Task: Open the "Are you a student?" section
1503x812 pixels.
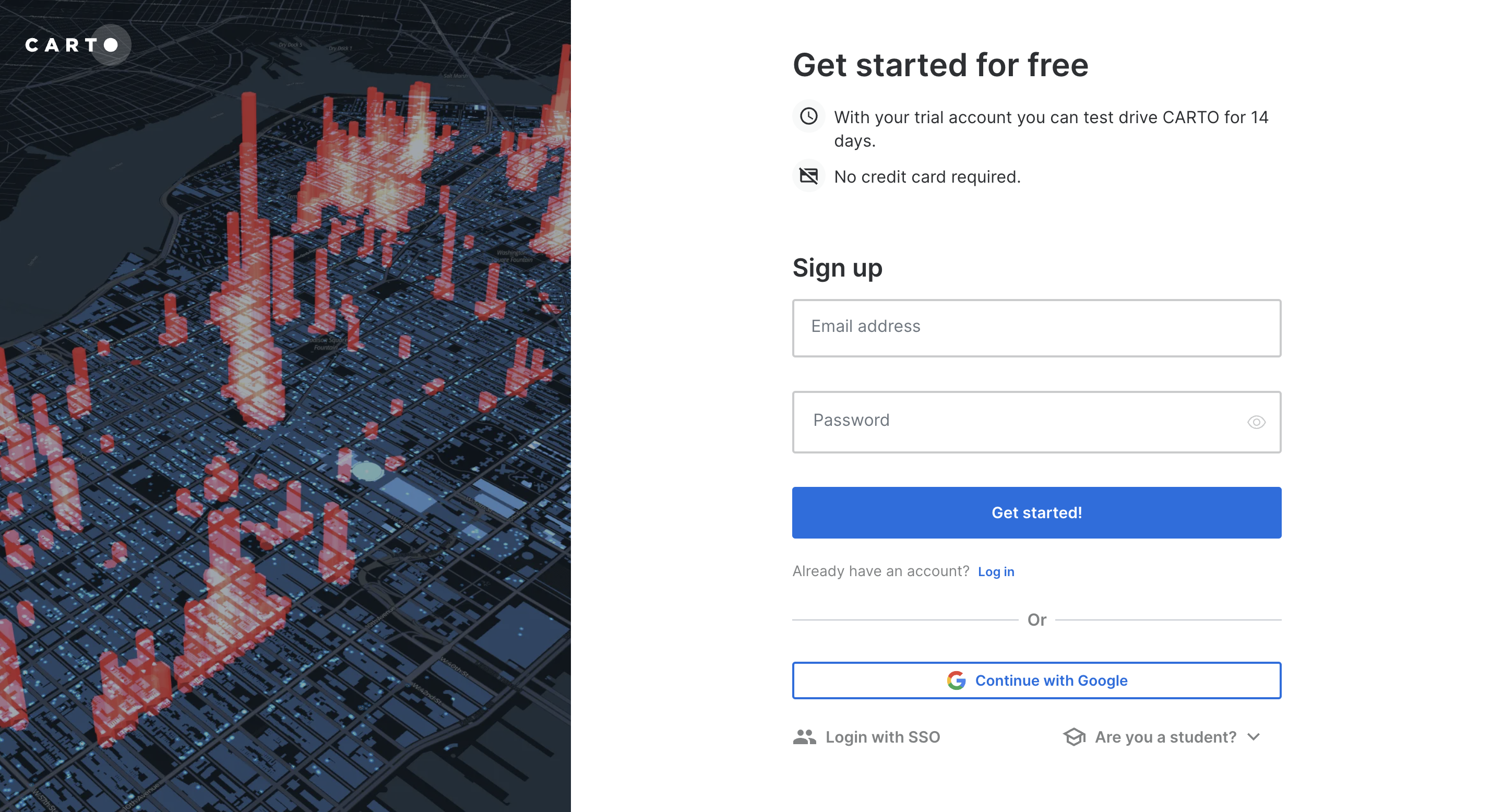Action: [1165, 737]
